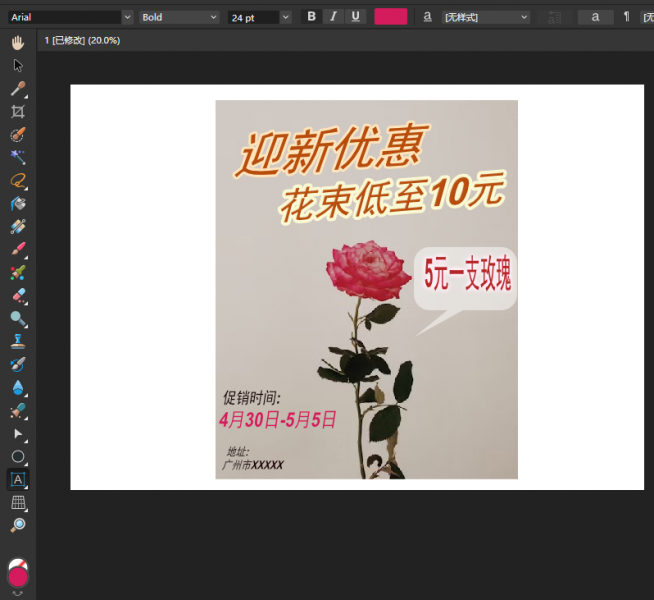654x600 pixels.
Task: Select the Move tool arrow
Action: tap(18, 65)
